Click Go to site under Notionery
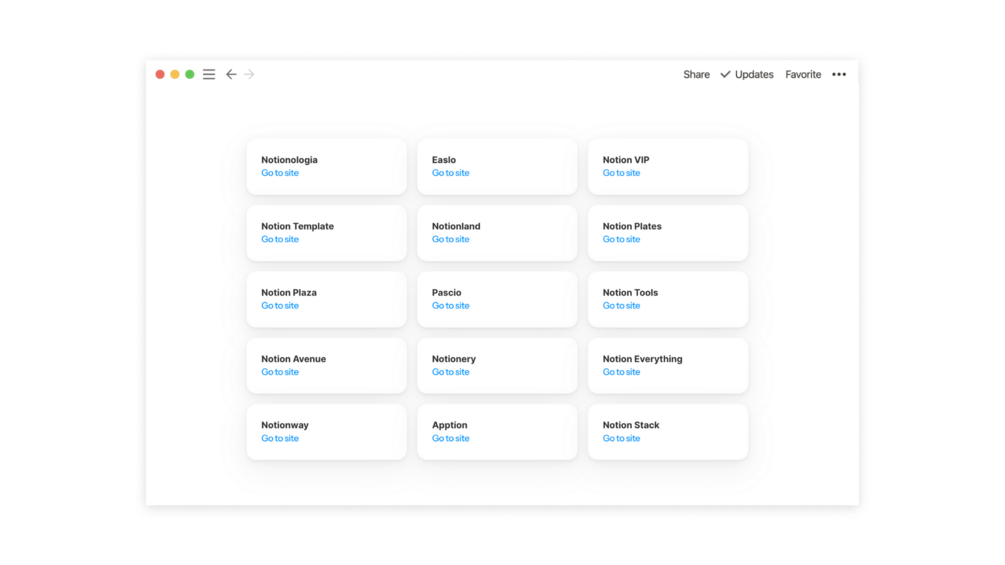Screen dimensions: 1005x565 point(451,372)
